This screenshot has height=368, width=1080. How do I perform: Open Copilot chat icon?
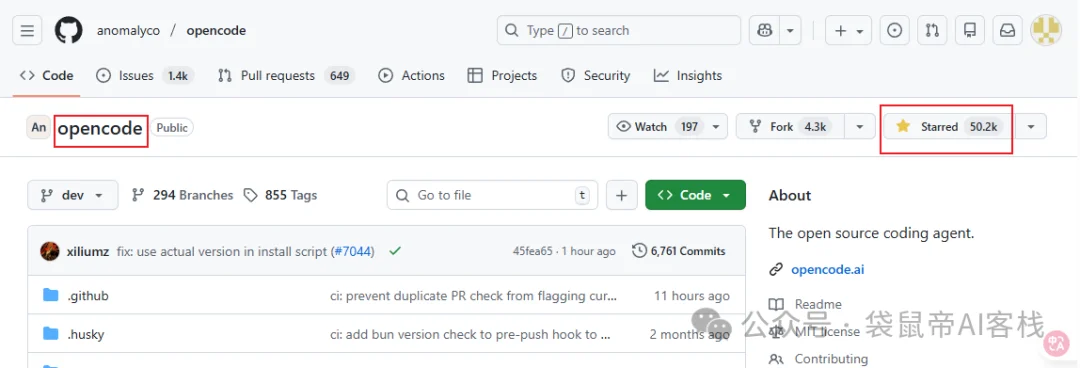click(x=765, y=30)
